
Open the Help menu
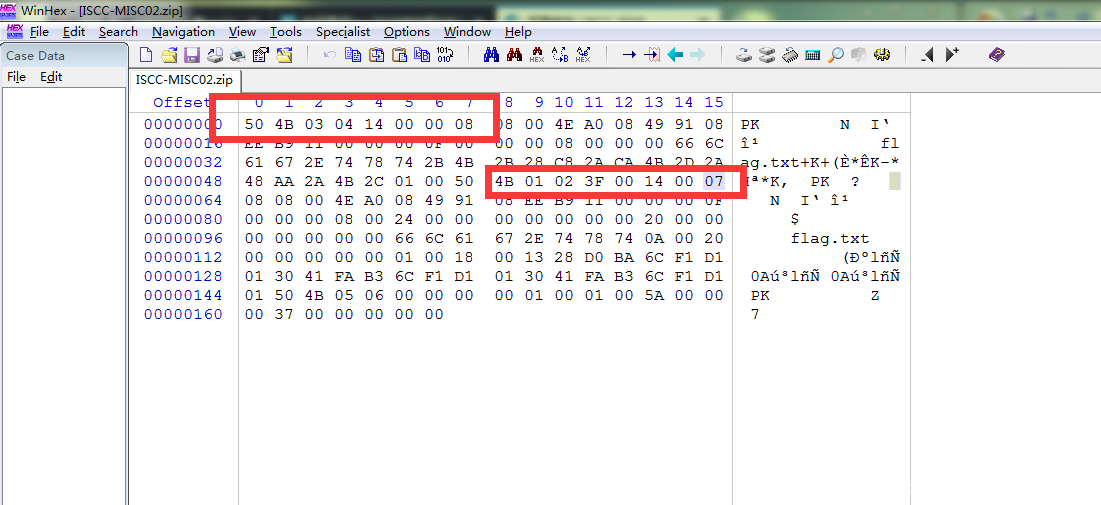(518, 32)
